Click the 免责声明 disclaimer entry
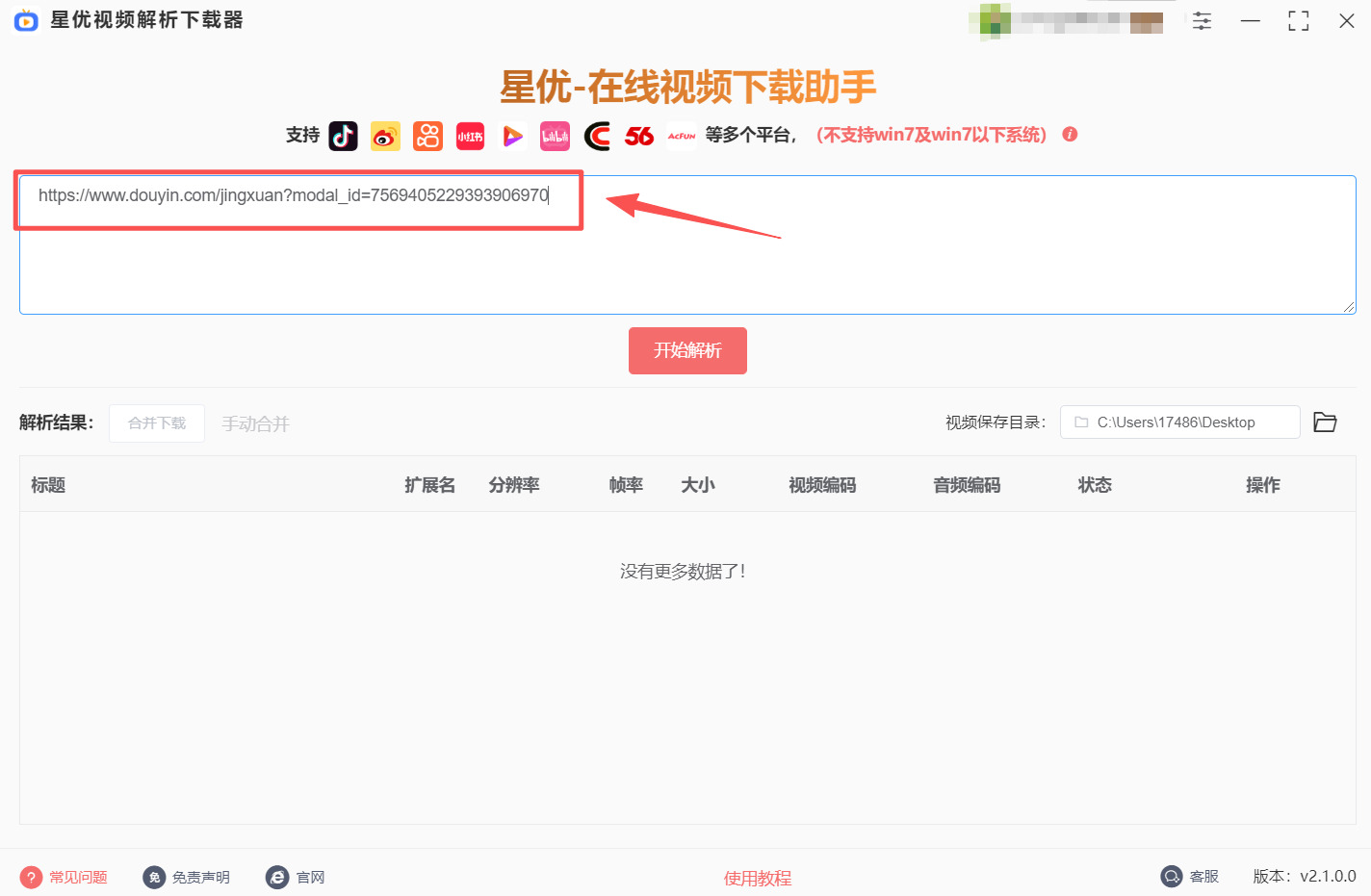Screen dimensions: 1371x896 click(x=187, y=877)
